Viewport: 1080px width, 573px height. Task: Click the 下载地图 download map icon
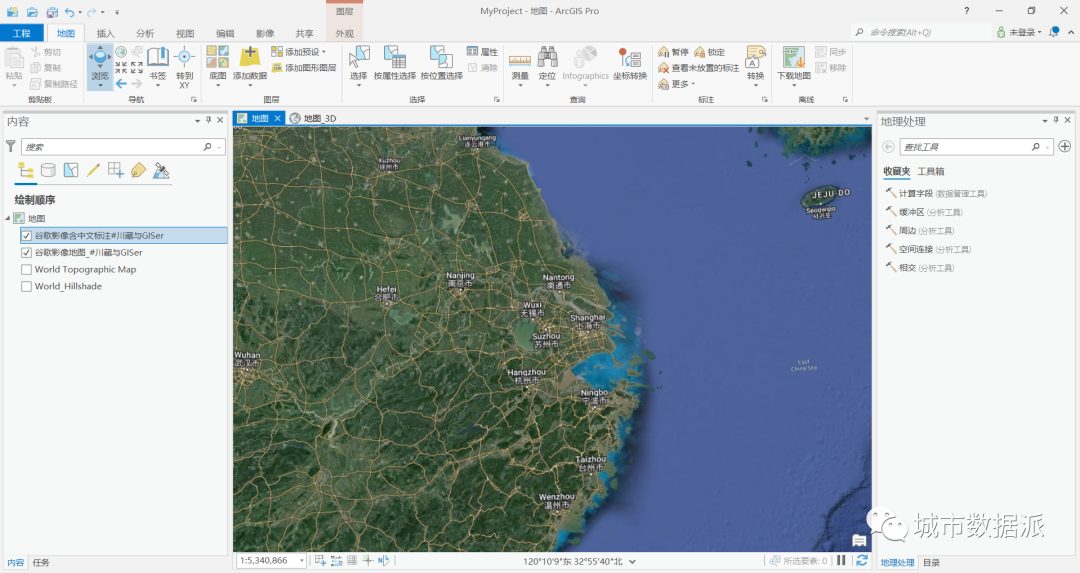click(x=793, y=56)
